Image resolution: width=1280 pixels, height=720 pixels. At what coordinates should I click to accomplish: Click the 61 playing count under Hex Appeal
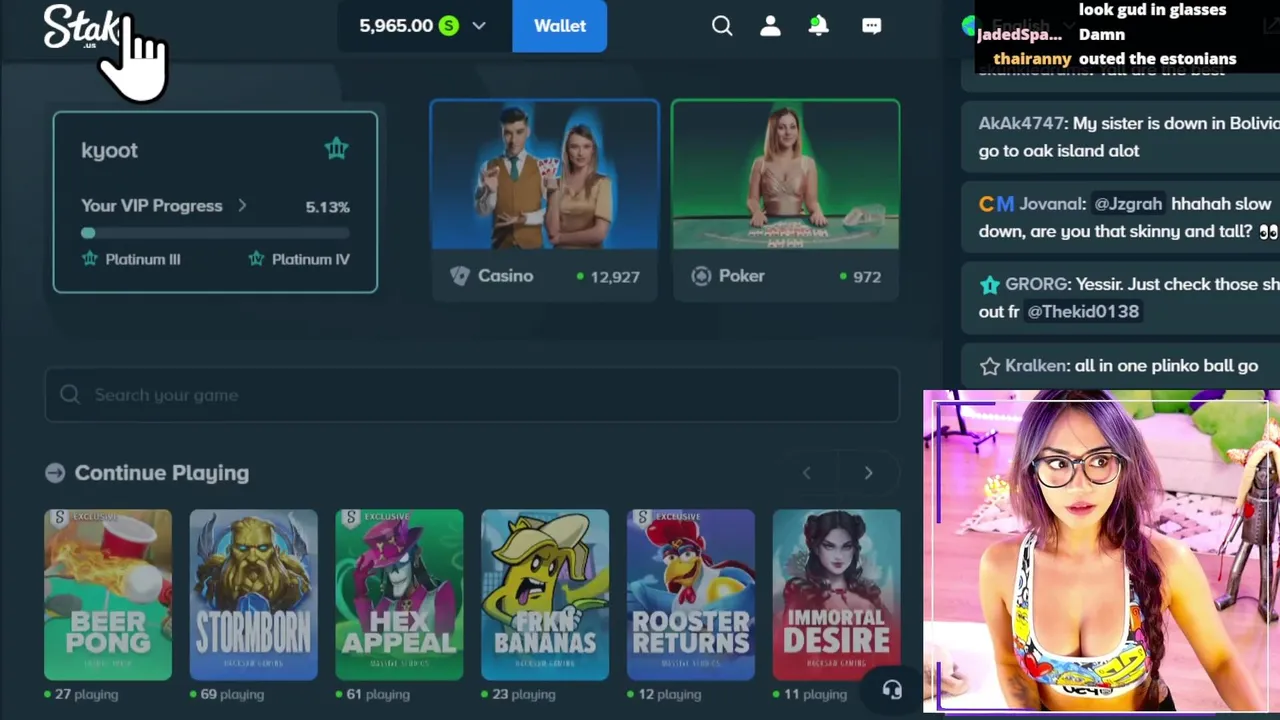[x=378, y=694]
